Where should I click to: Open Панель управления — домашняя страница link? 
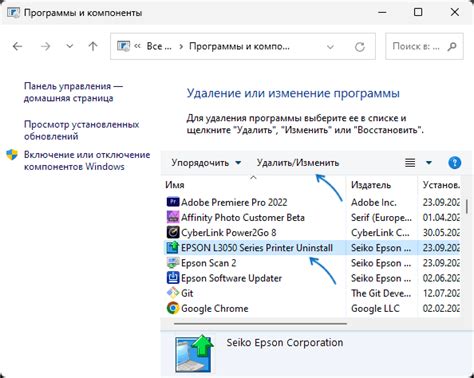[73, 92]
